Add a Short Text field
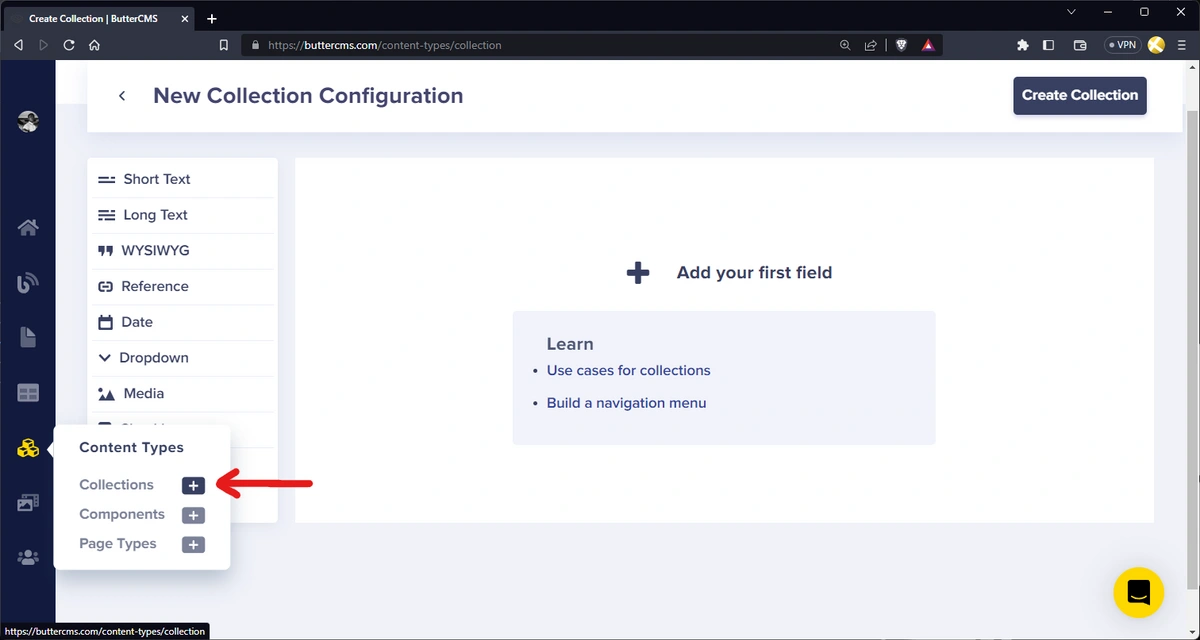The width and height of the screenshot is (1200, 640). tap(182, 179)
